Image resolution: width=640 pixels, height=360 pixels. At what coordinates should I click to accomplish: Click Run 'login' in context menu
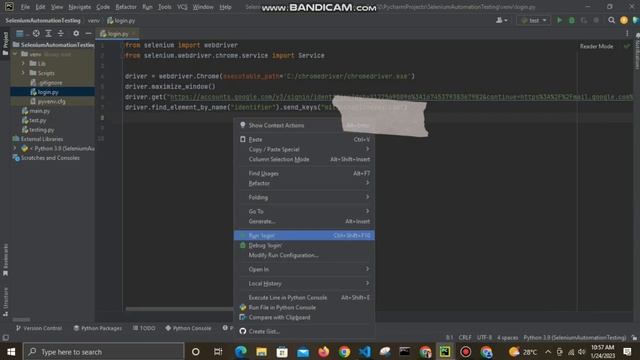[304, 235]
